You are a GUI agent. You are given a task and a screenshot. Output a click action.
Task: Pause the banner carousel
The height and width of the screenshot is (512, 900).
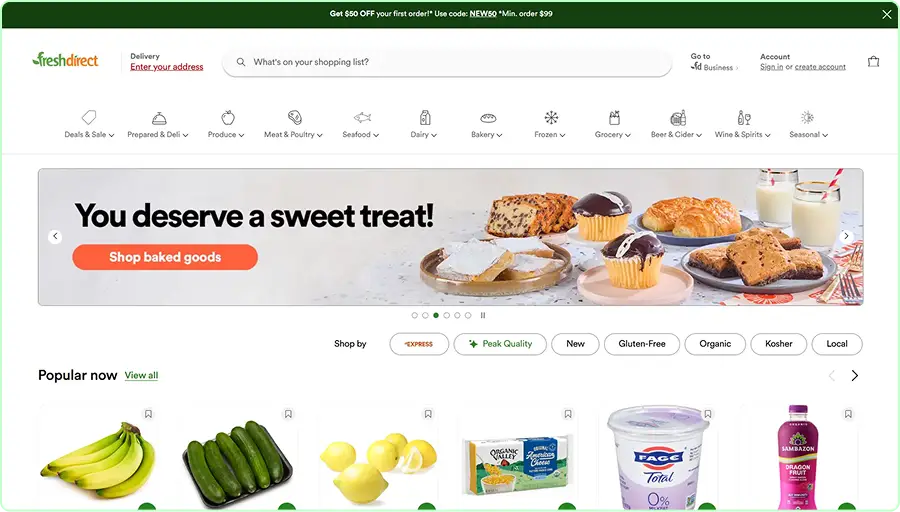click(483, 315)
